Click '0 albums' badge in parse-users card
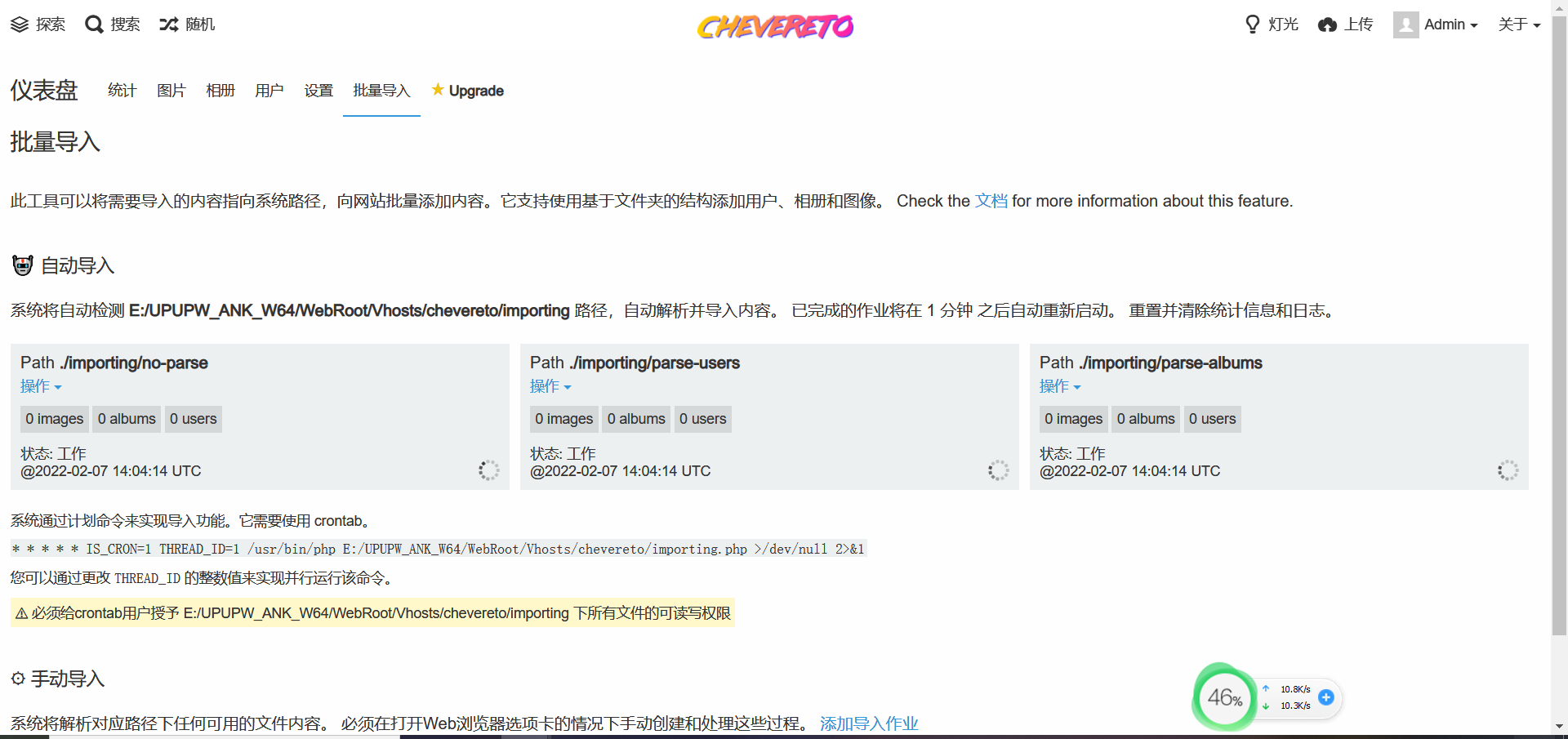 pos(636,419)
